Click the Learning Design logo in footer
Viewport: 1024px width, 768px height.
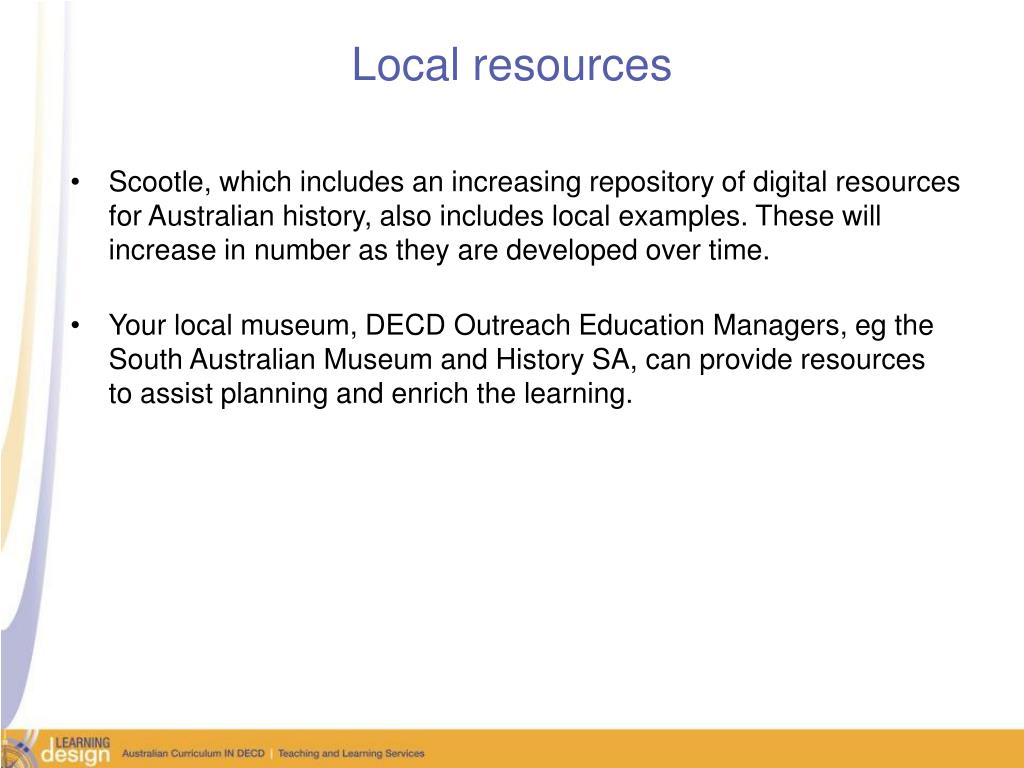click(x=56, y=748)
